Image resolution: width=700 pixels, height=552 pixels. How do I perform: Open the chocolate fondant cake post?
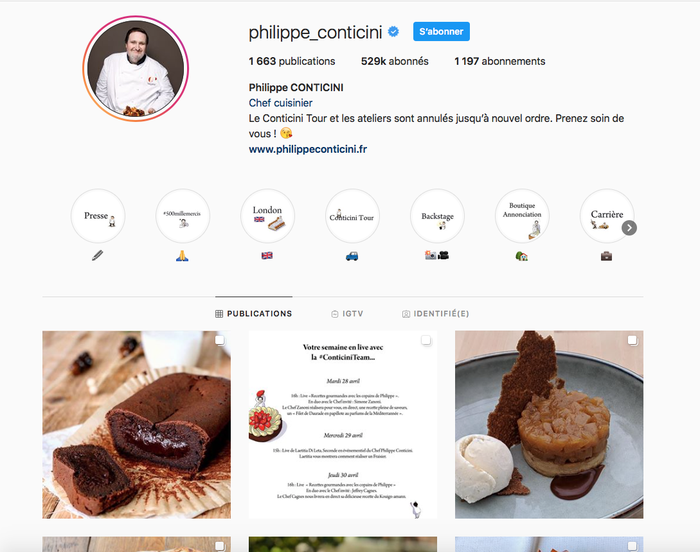pyautogui.click(x=137, y=425)
